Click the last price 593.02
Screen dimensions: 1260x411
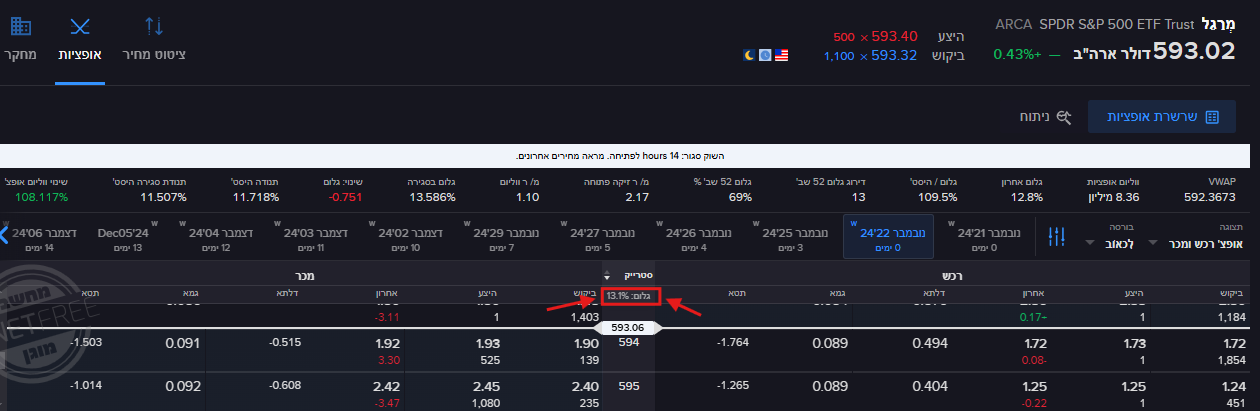[x=1194, y=51]
